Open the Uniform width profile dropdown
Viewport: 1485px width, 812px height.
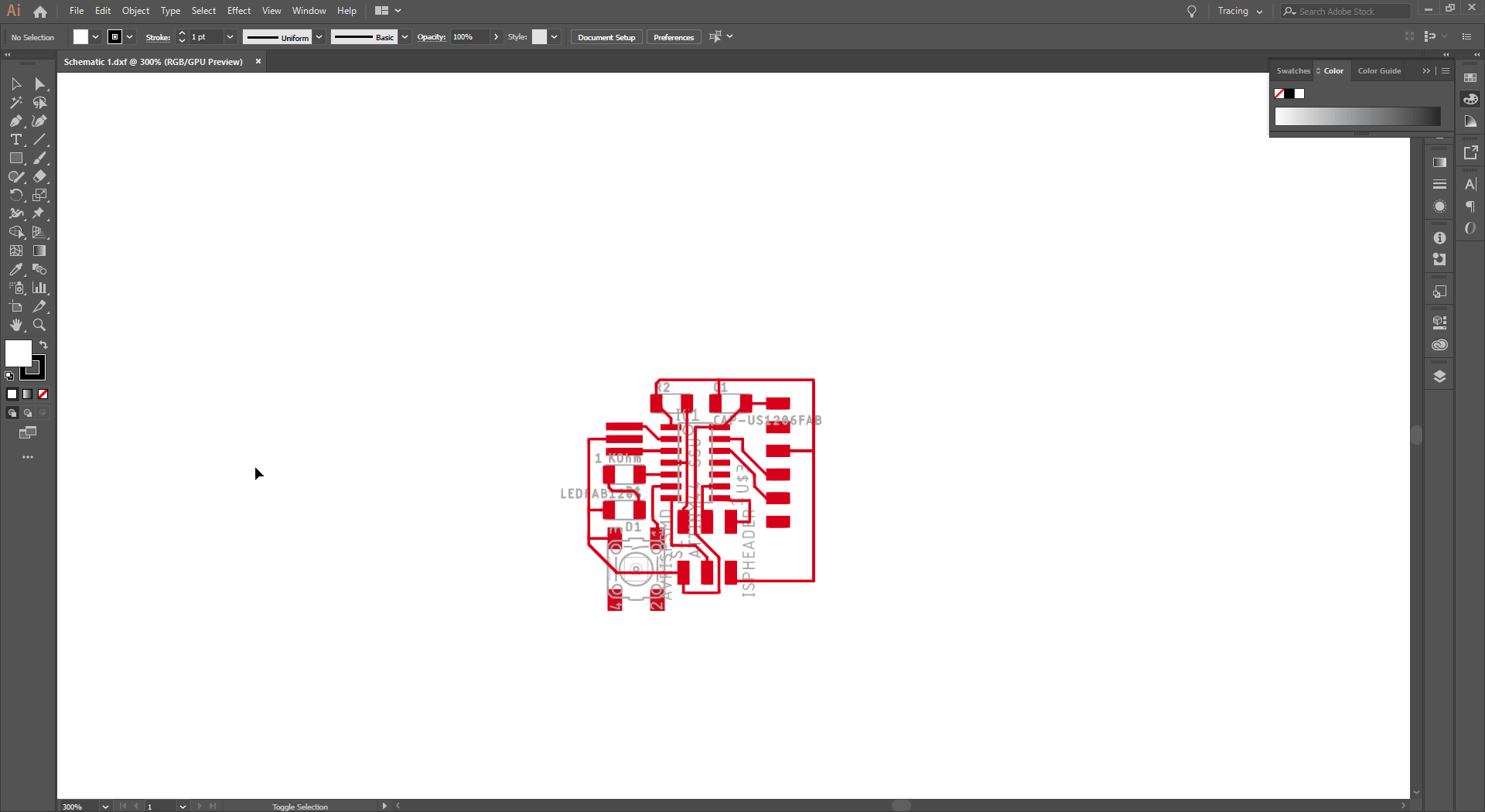320,36
